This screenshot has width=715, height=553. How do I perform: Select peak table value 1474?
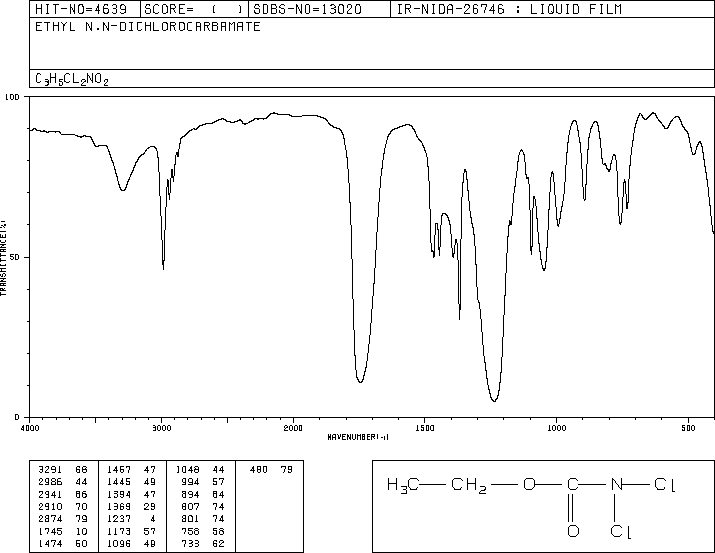pyautogui.click(x=50, y=543)
